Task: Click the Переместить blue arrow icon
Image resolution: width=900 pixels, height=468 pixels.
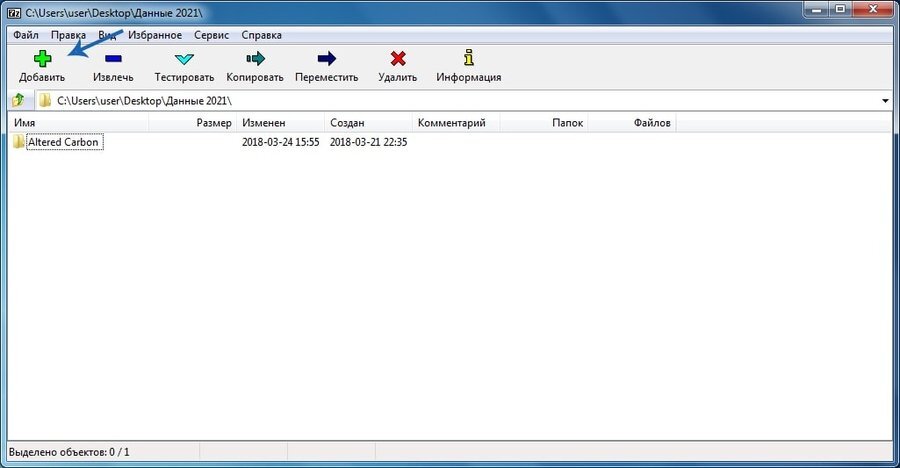Action: click(326, 59)
